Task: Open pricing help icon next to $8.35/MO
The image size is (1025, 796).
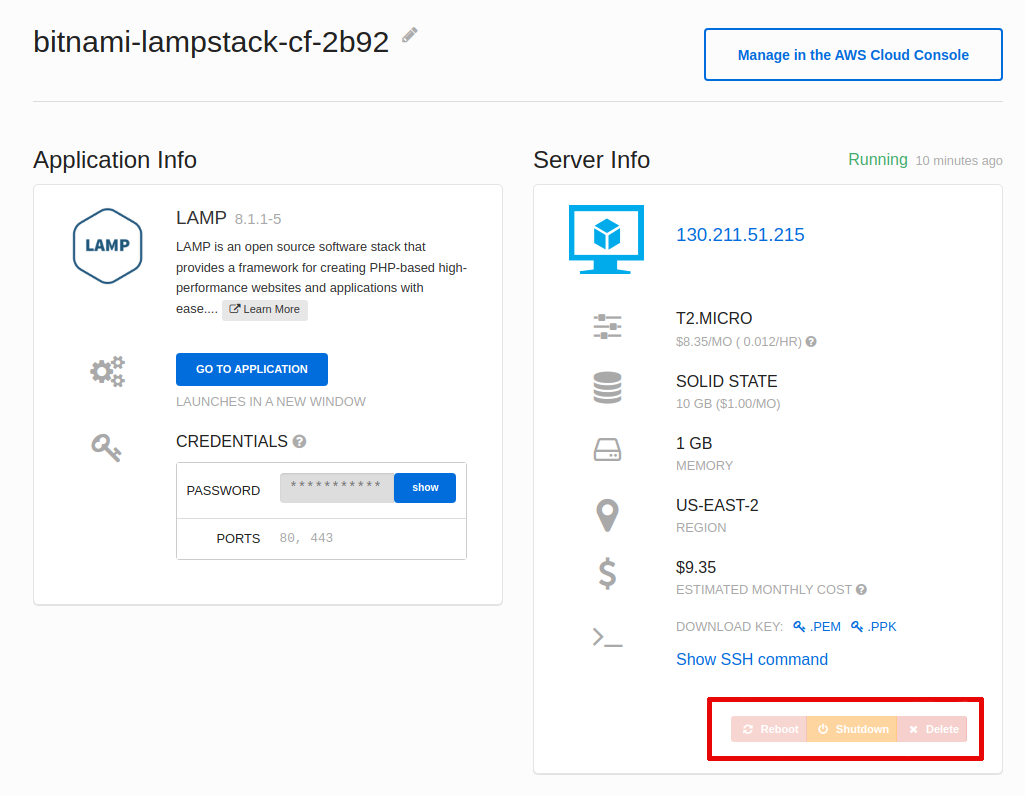Action: tap(811, 341)
